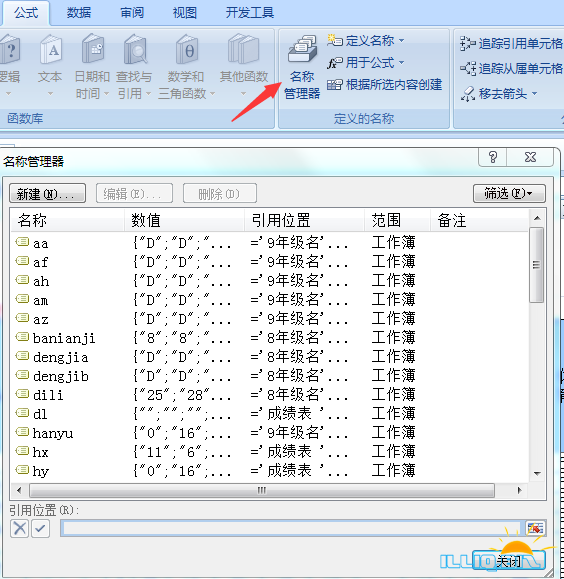Click the horizontal scrollbar right arrow
The width and height of the screenshot is (564, 579).
click(520, 491)
